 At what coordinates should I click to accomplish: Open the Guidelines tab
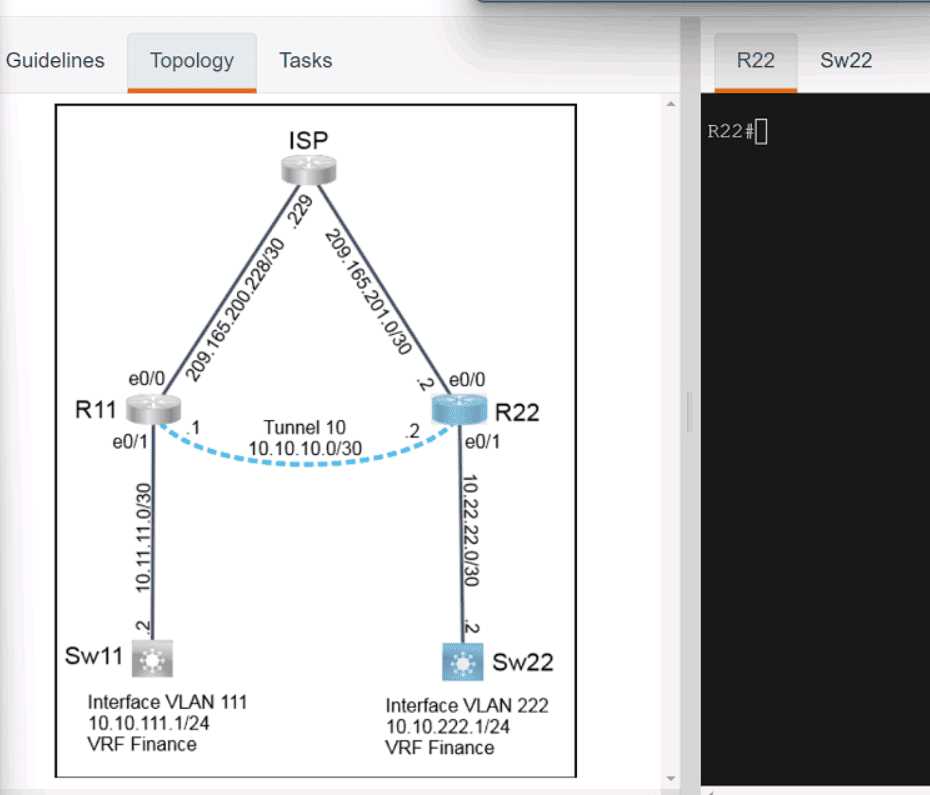pos(55,60)
